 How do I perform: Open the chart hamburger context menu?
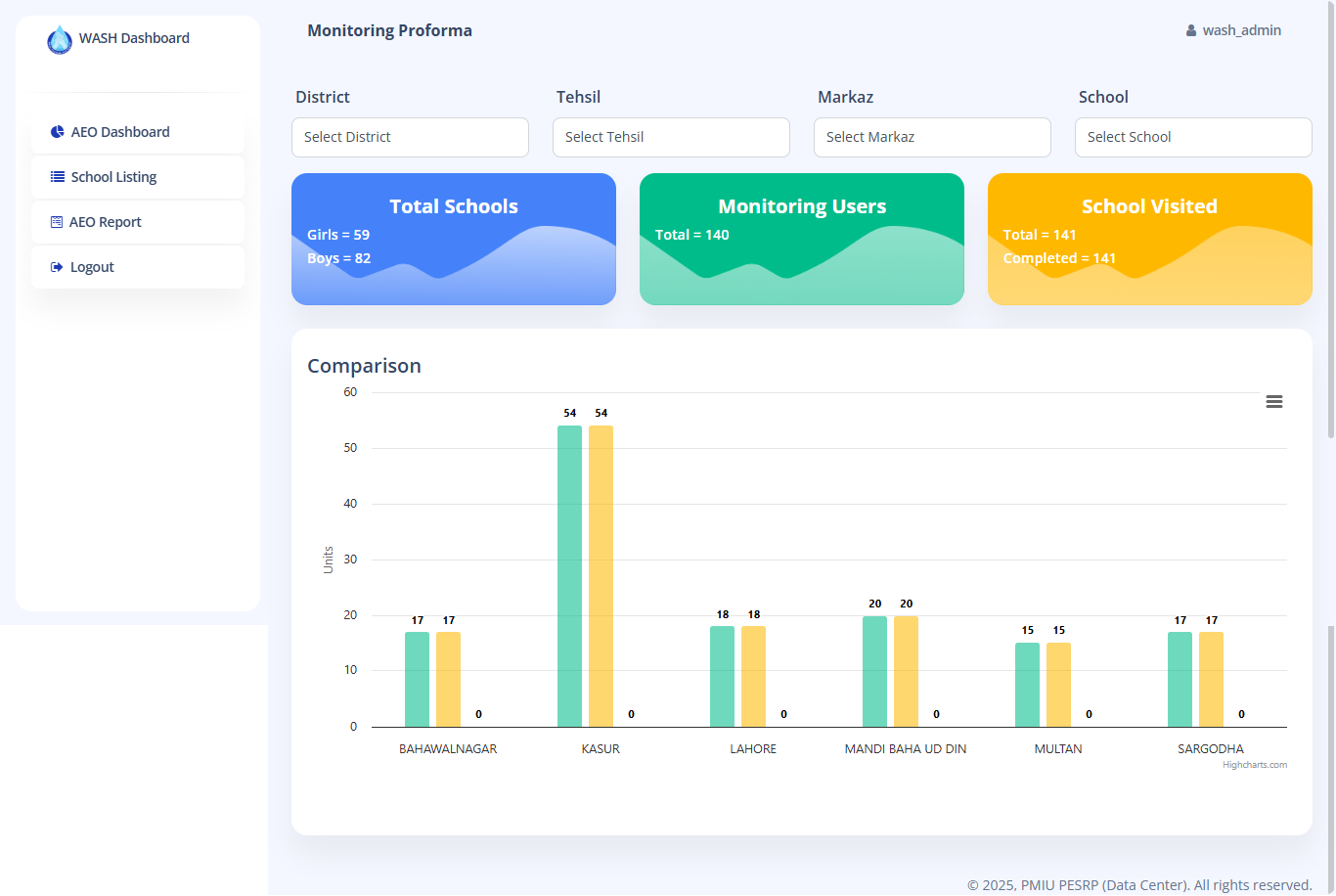pos(1273,402)
